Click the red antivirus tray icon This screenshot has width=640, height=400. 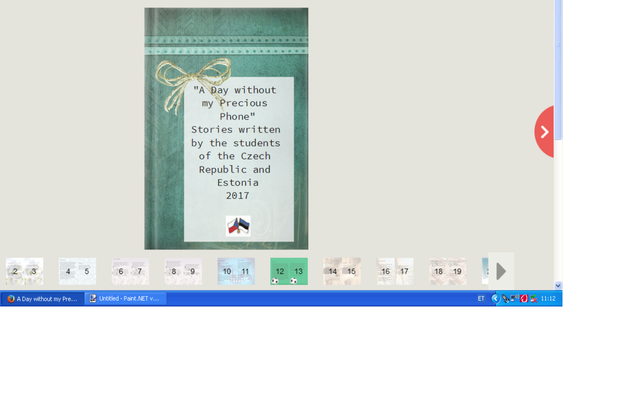point(524,299)
